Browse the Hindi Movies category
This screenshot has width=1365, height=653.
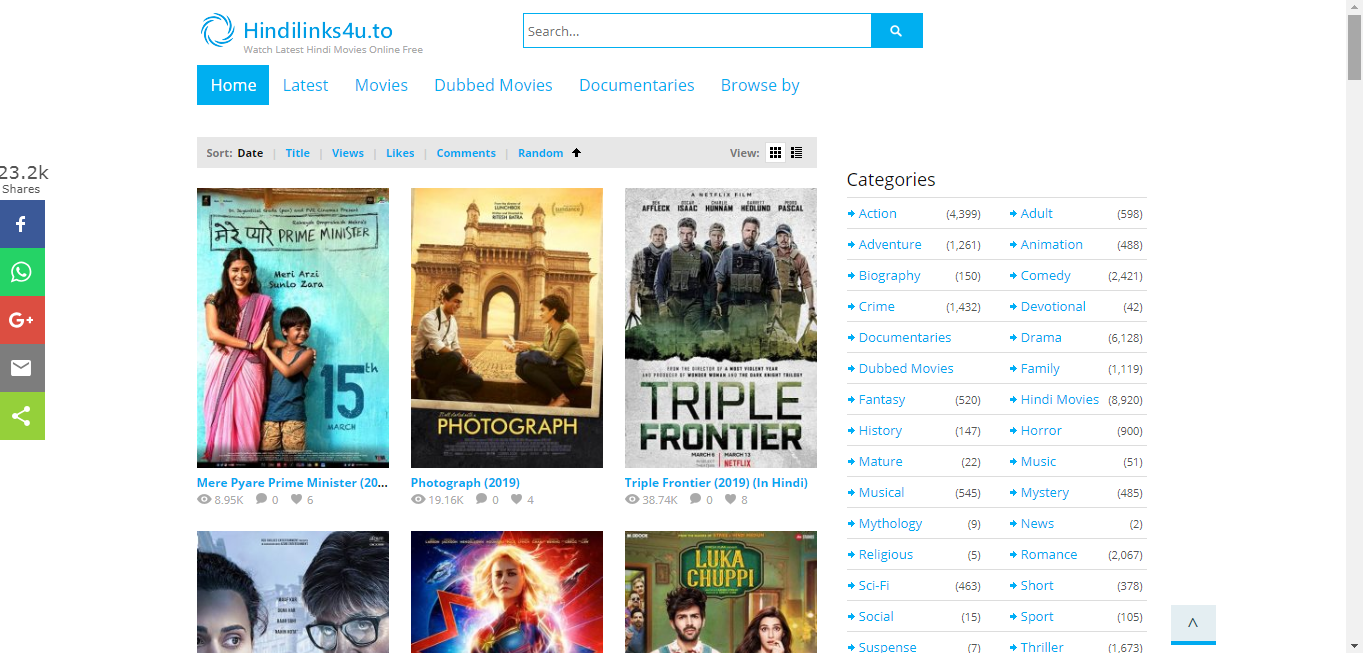1059,399
